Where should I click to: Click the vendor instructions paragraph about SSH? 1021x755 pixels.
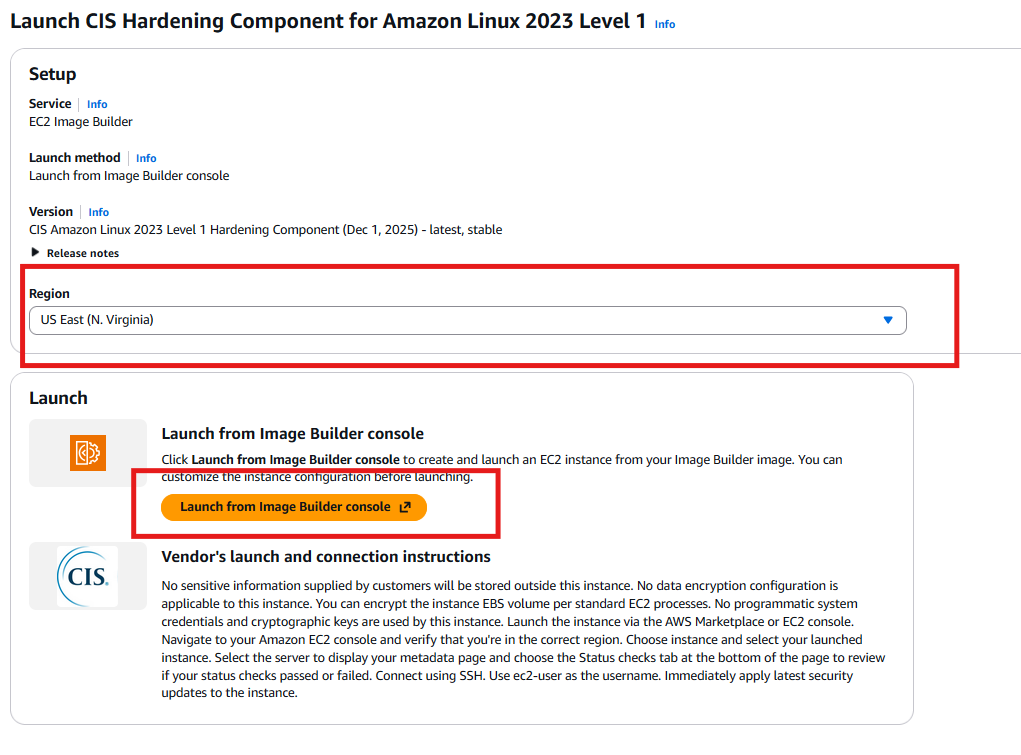point(523,639)
